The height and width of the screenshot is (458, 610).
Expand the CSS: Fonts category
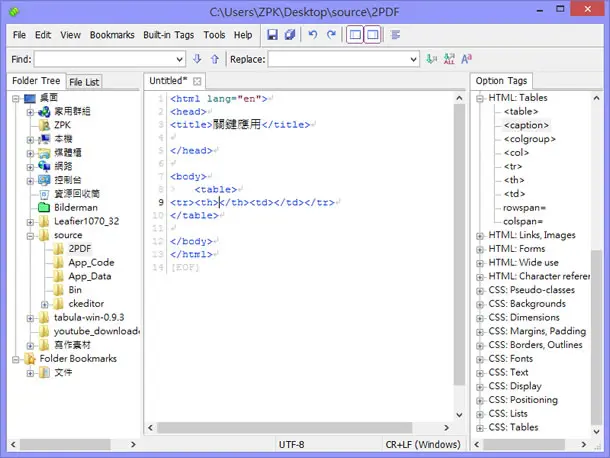click(x=480, y=359)
